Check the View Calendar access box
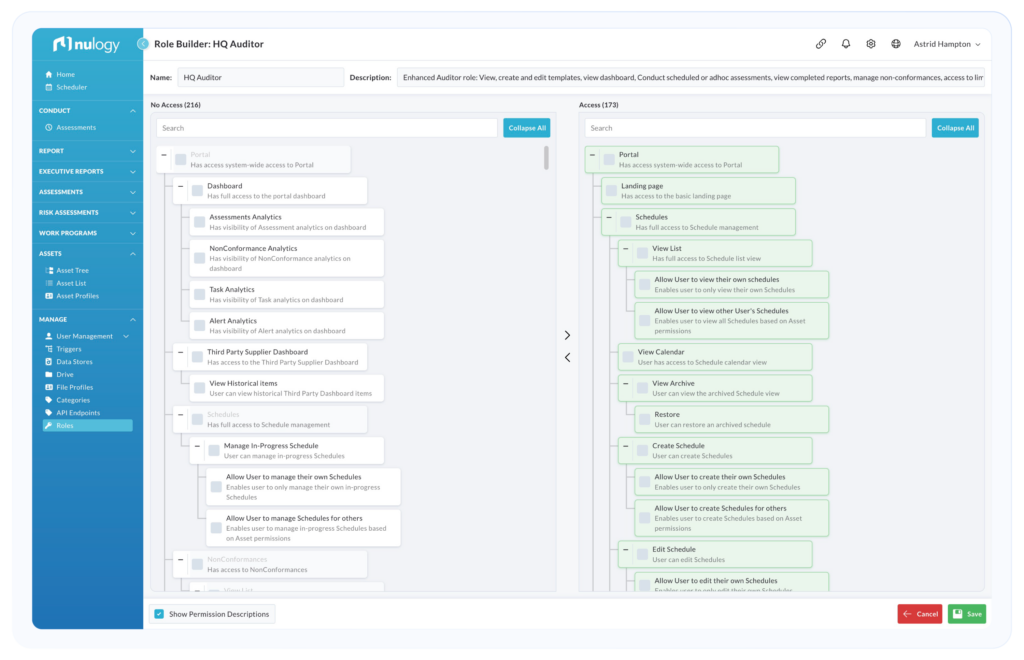1024x660 pixels. [x=628, y=356]
